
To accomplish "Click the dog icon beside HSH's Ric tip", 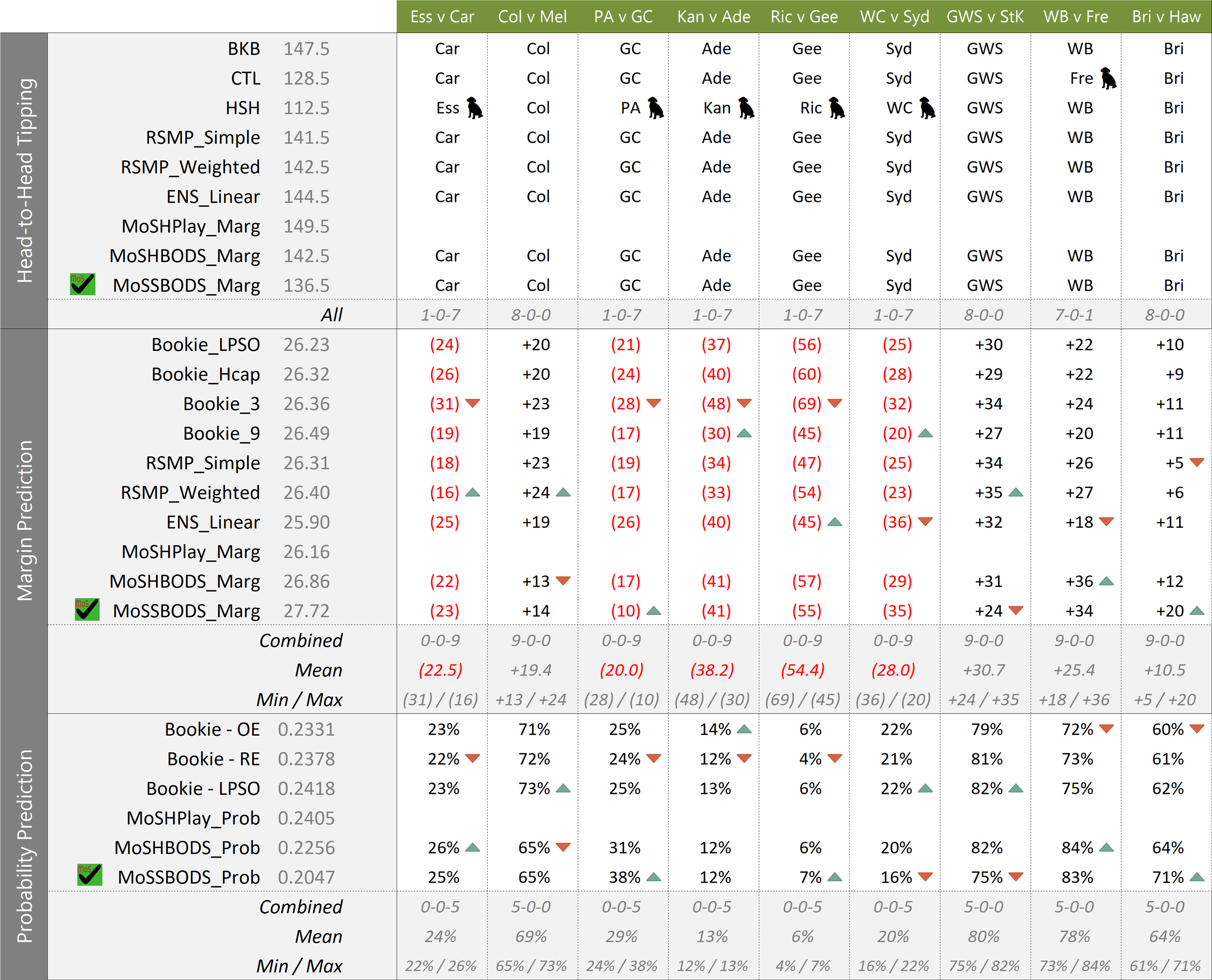I will [x=837, y=108].
